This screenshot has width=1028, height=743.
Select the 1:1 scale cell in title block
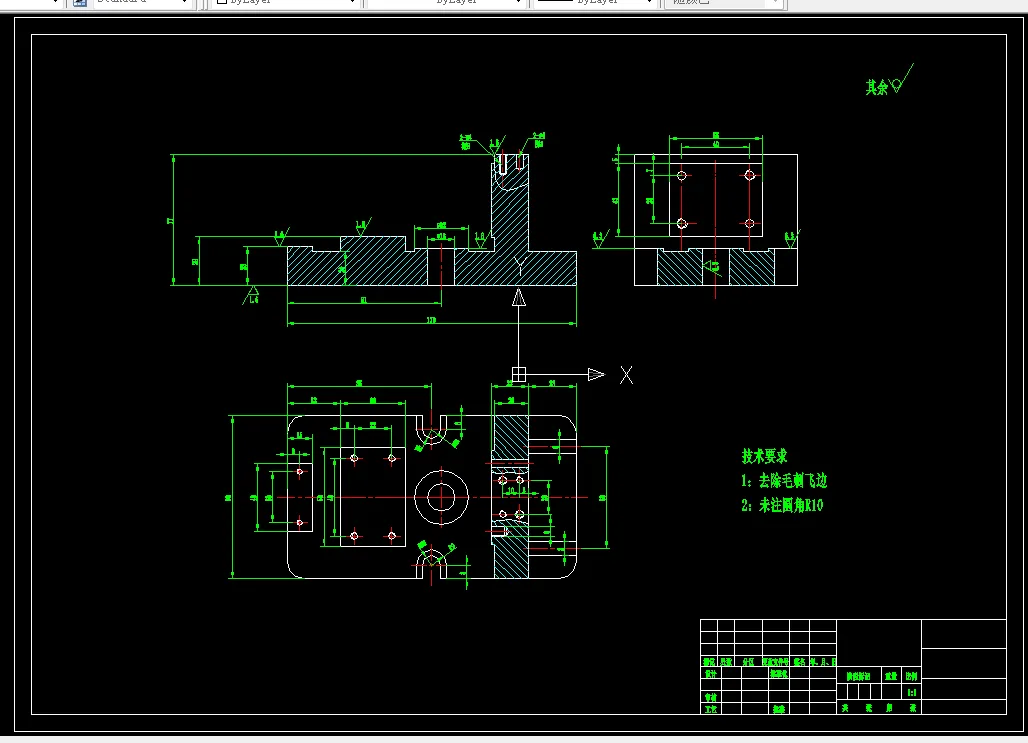pyautogui.click(x=911, y=692)
